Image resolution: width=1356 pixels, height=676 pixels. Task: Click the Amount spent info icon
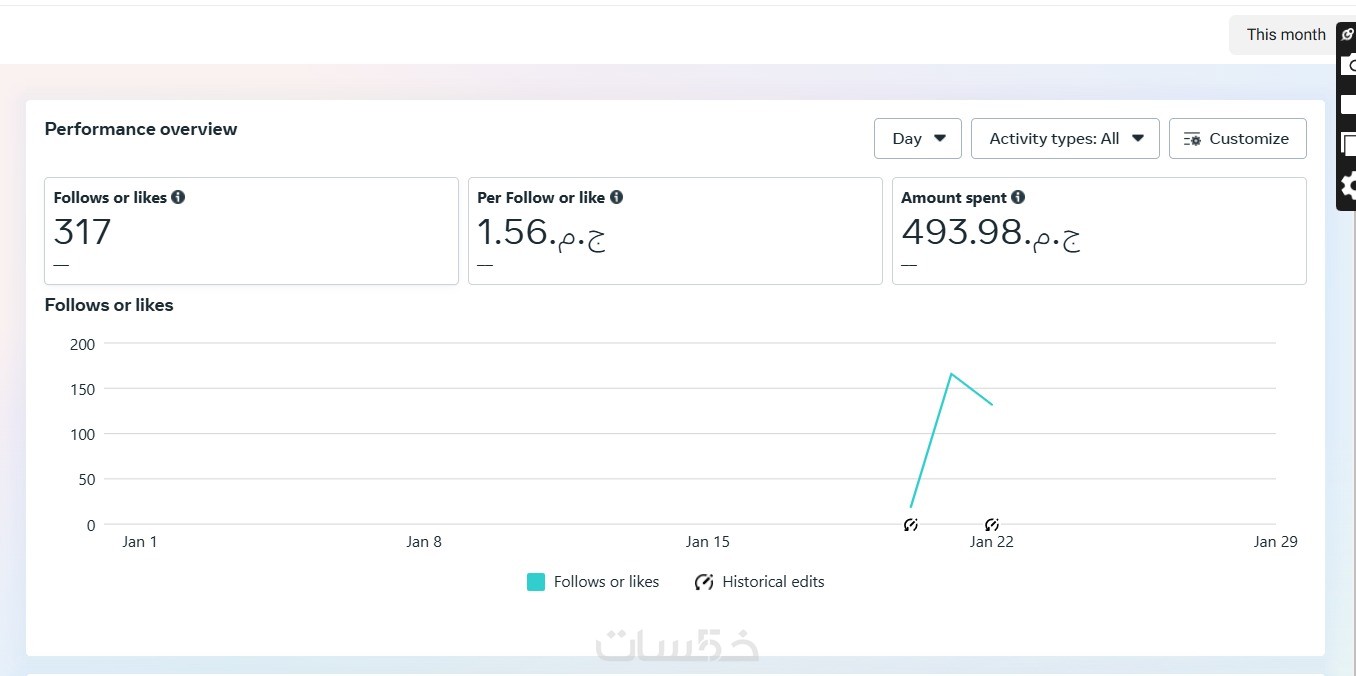click(1018, 197)
